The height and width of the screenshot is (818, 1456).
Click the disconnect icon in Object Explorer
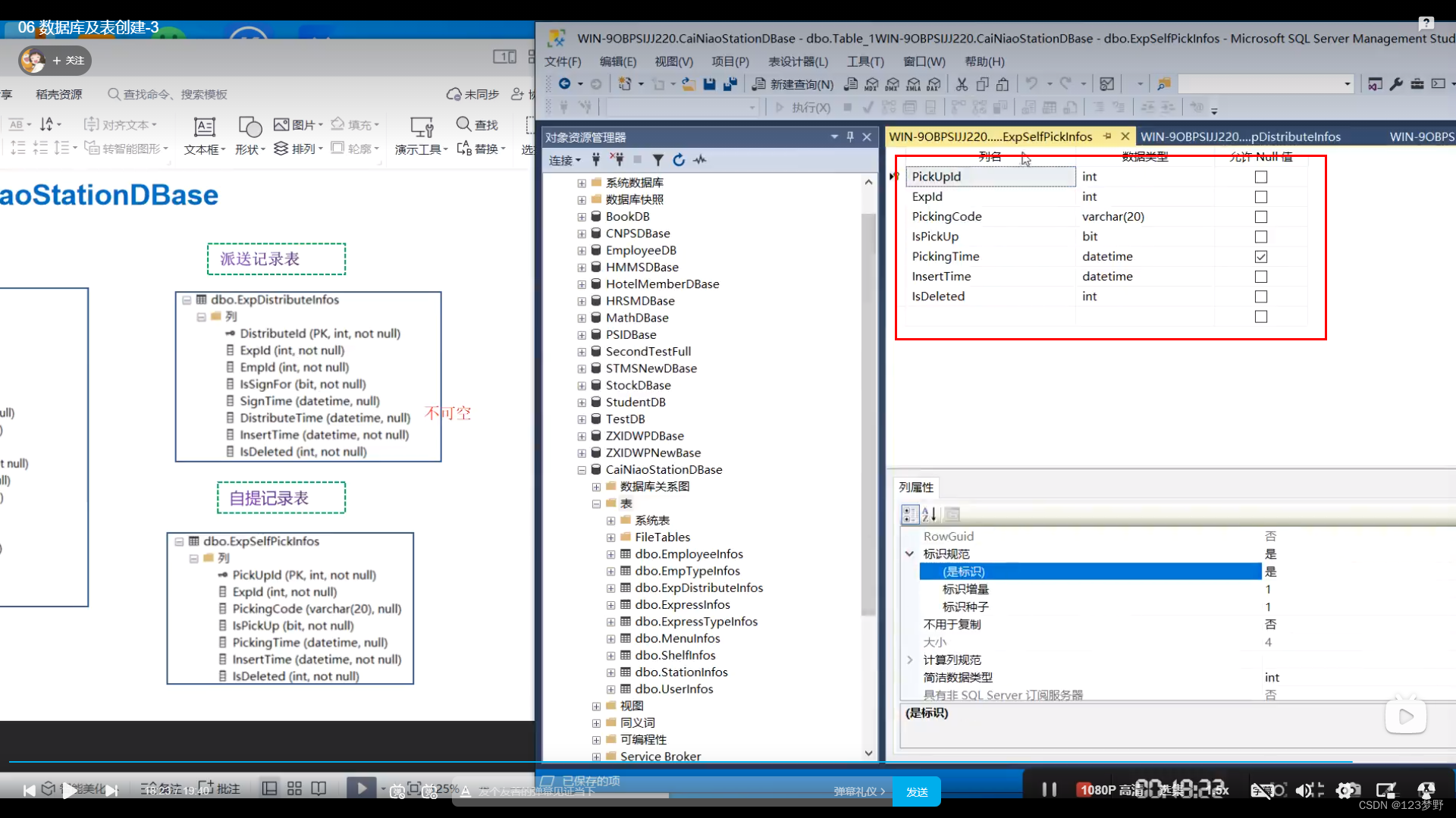[x=617, y=160]
